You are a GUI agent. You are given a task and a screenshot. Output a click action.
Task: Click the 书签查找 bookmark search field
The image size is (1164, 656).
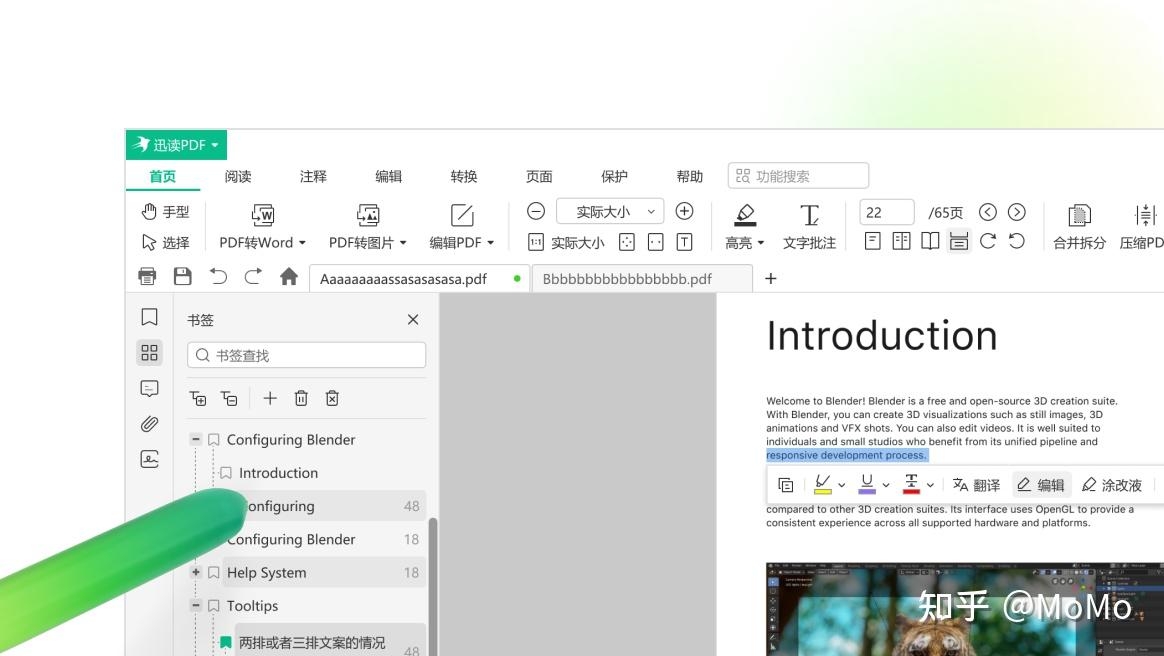(307, 355)
